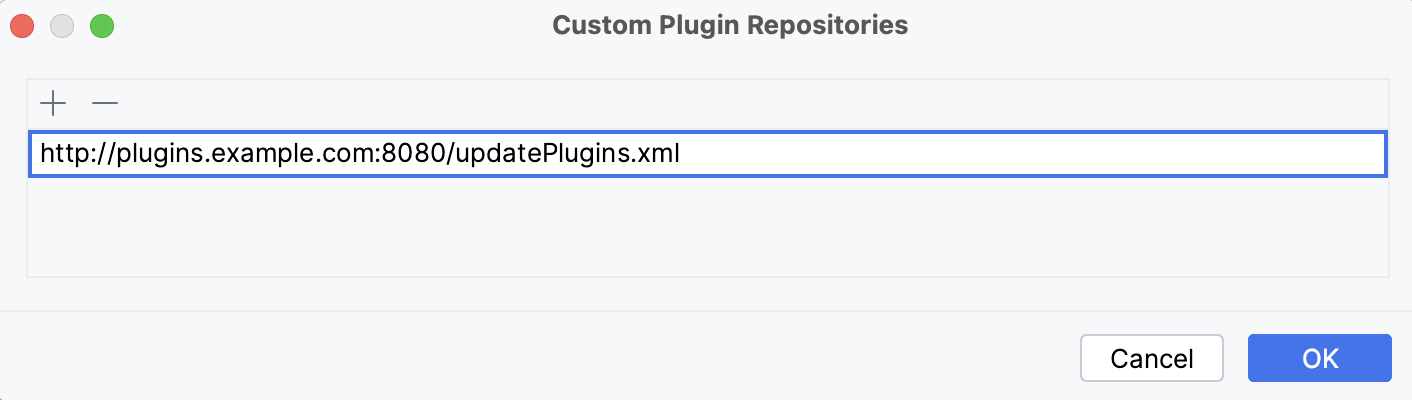Select the repository row starting with http://plugins

(x=360, y=155)
